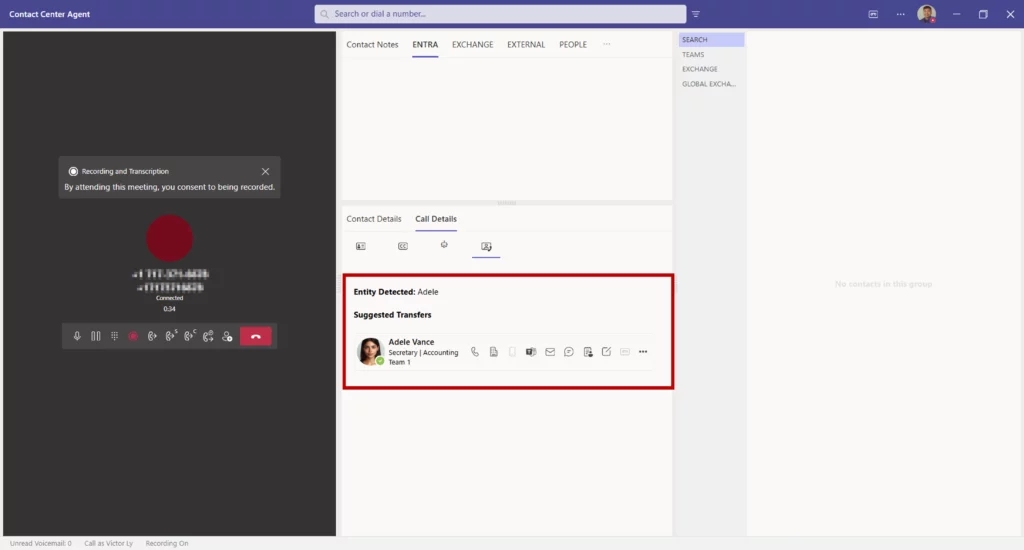Open chat with Adele Vance
The height and width of the screenshot is (550, 1024).
[x=569, y=352]
